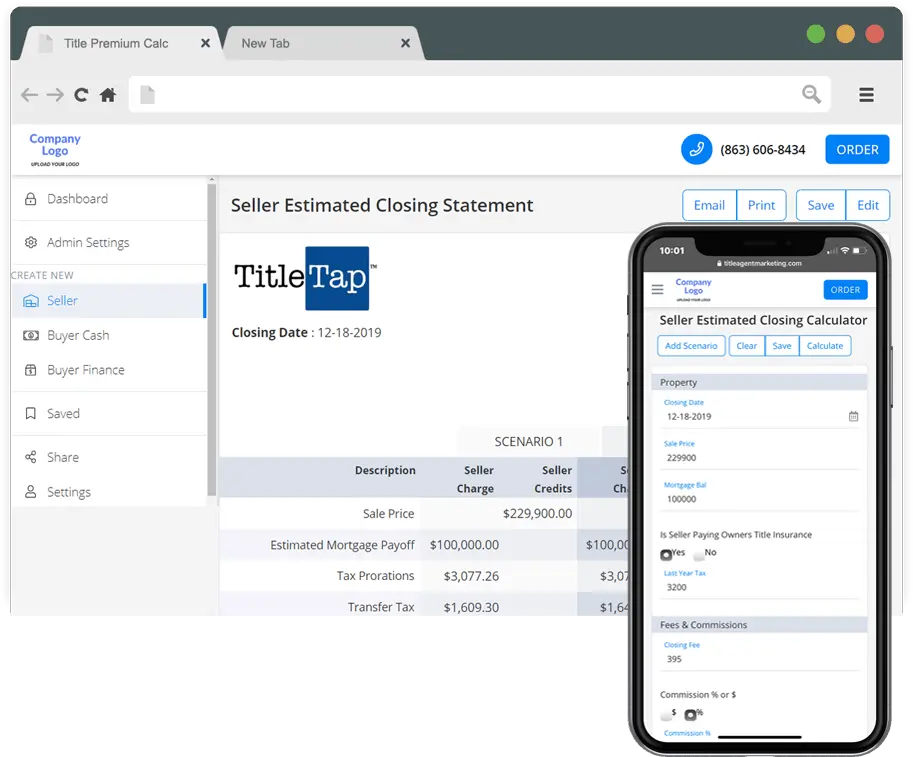Click the $3,077.26 Tax Prorations charge
The image size is (913, 757).
click(471, 576)
